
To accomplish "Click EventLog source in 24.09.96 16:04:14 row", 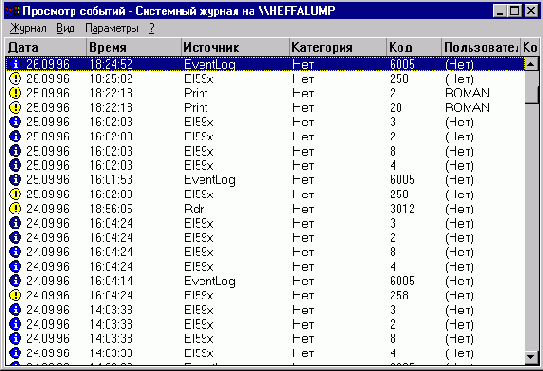I will click(210, 281).
